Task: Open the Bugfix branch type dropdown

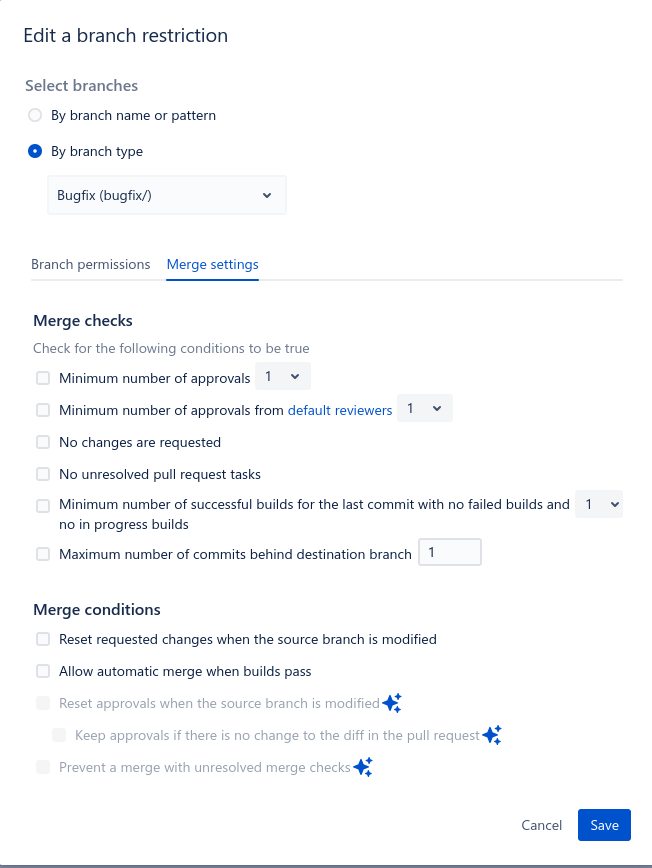Action: coord(166,195)
